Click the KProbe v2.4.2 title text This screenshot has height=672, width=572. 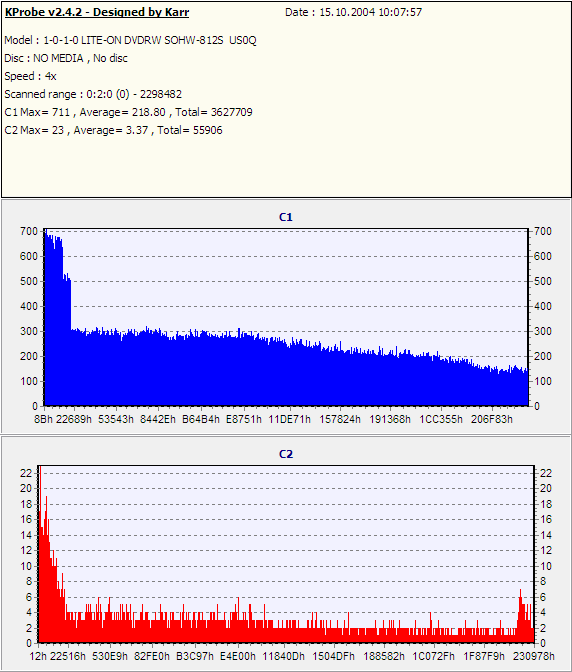pos(97,12)
